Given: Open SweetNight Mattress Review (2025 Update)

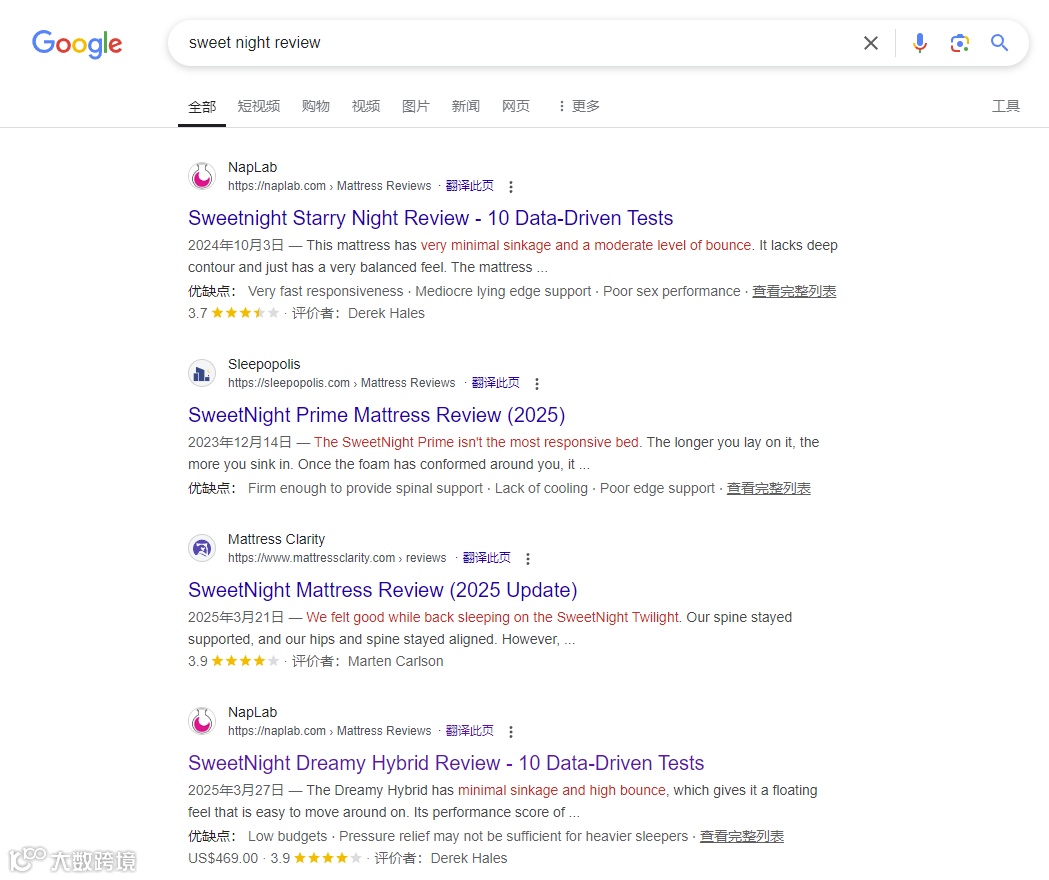Looking at the screenshot, I should click(383, 590).
